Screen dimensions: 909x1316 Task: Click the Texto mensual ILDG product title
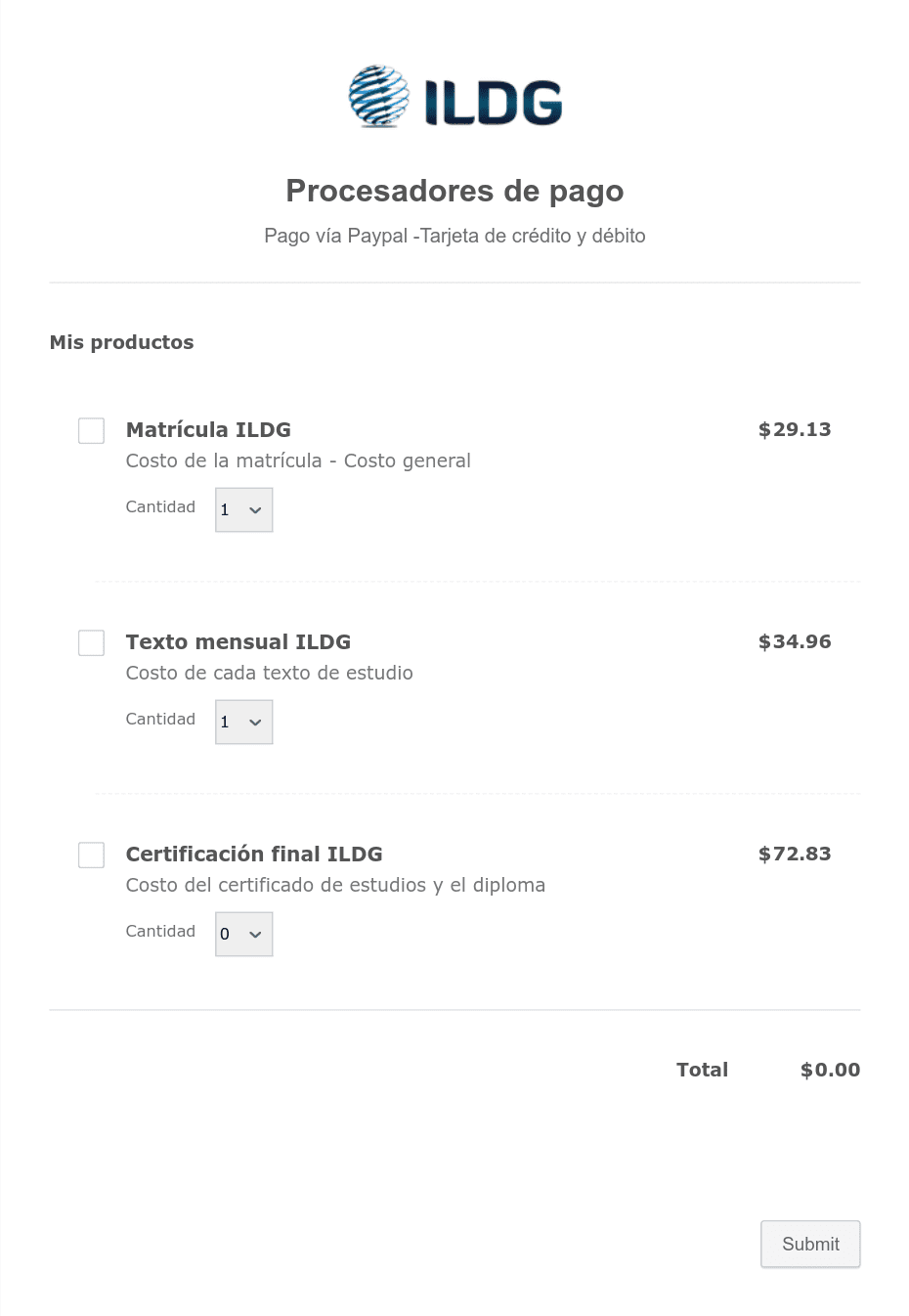(238, 641)
